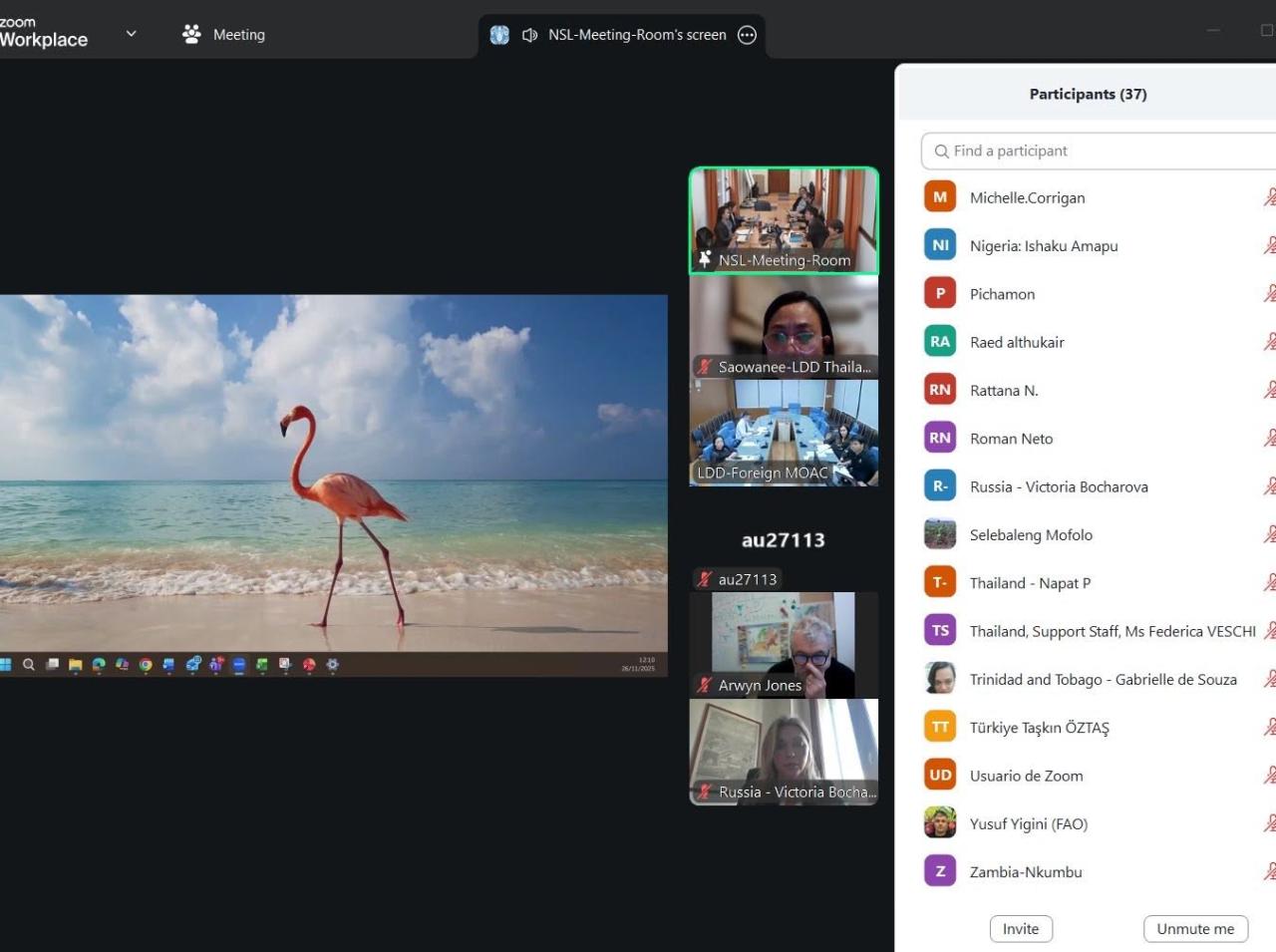Image resolution: width=1276 pixels, height=952 pixels.
Task: Click the Windows Start button in shared screen
Action: 6,664
